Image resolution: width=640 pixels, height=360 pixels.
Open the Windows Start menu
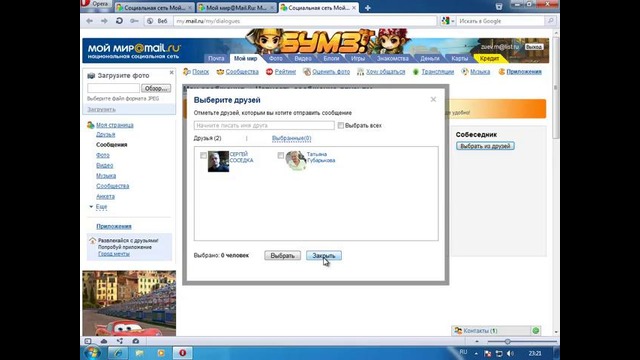click(x=93, y=353)
